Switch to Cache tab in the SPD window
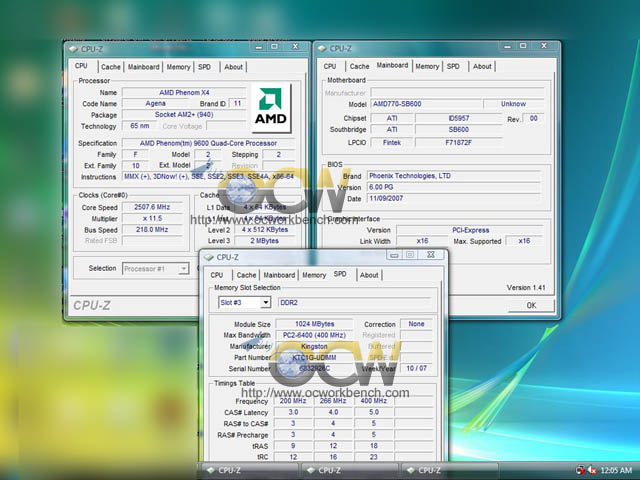 coord(246,275)
